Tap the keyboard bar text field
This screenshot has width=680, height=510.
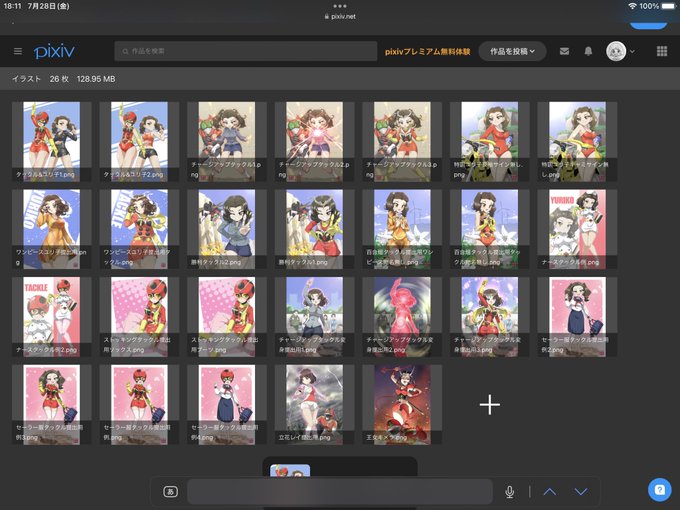click(x=340, y=491)
